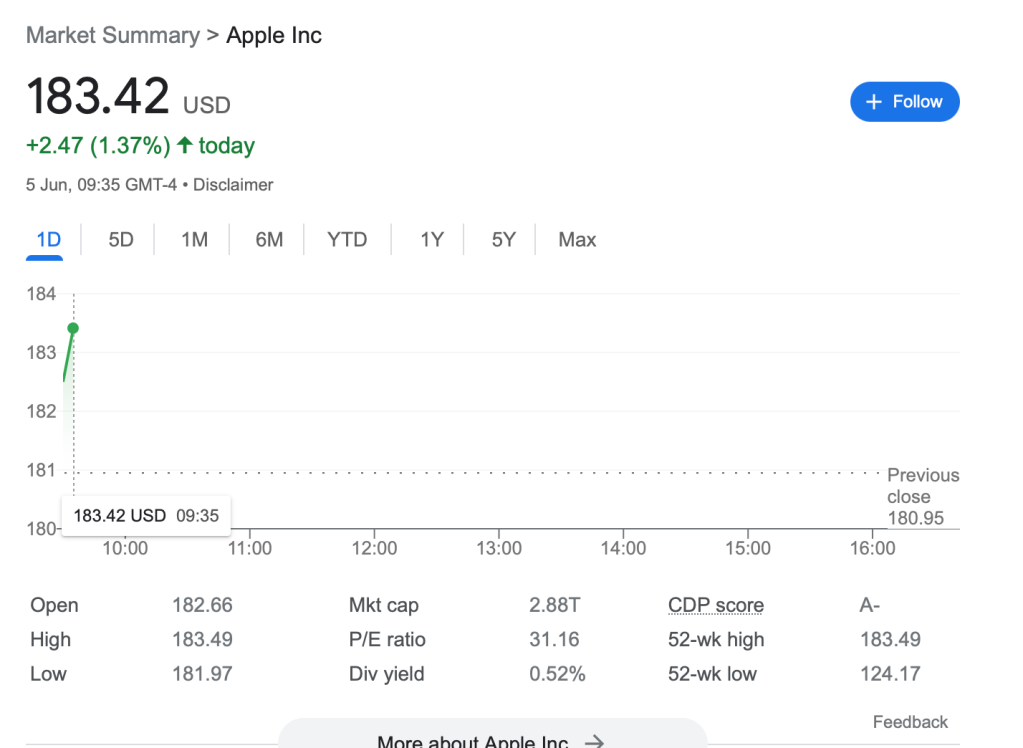Viewport: 1023px width, 748px height.
Task: Click the Previous close 180.95 label
Action: pos(922,497)
